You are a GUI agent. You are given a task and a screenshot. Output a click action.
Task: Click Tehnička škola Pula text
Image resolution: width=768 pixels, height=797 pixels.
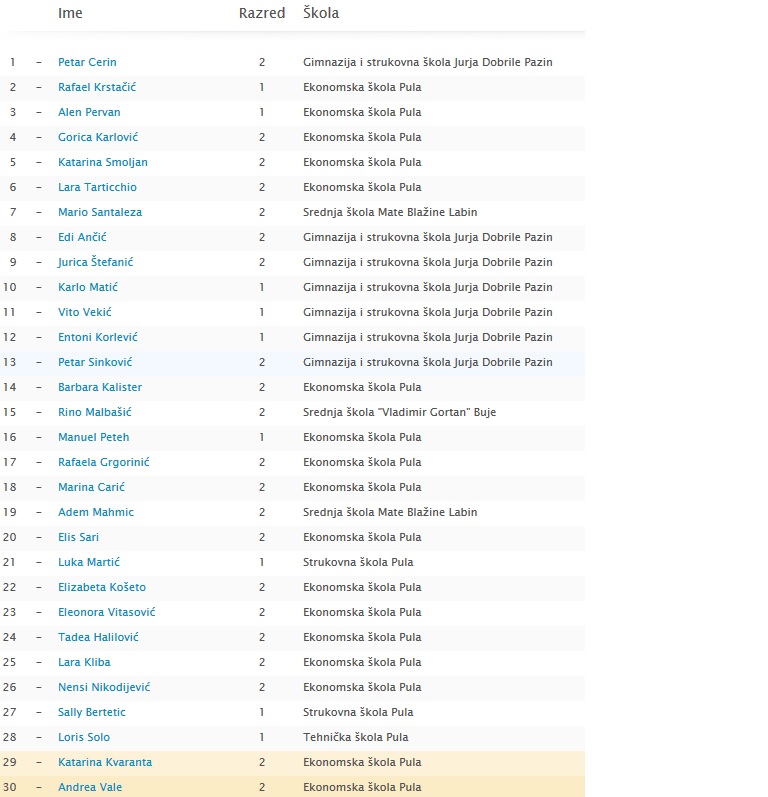tap(355, 737)
